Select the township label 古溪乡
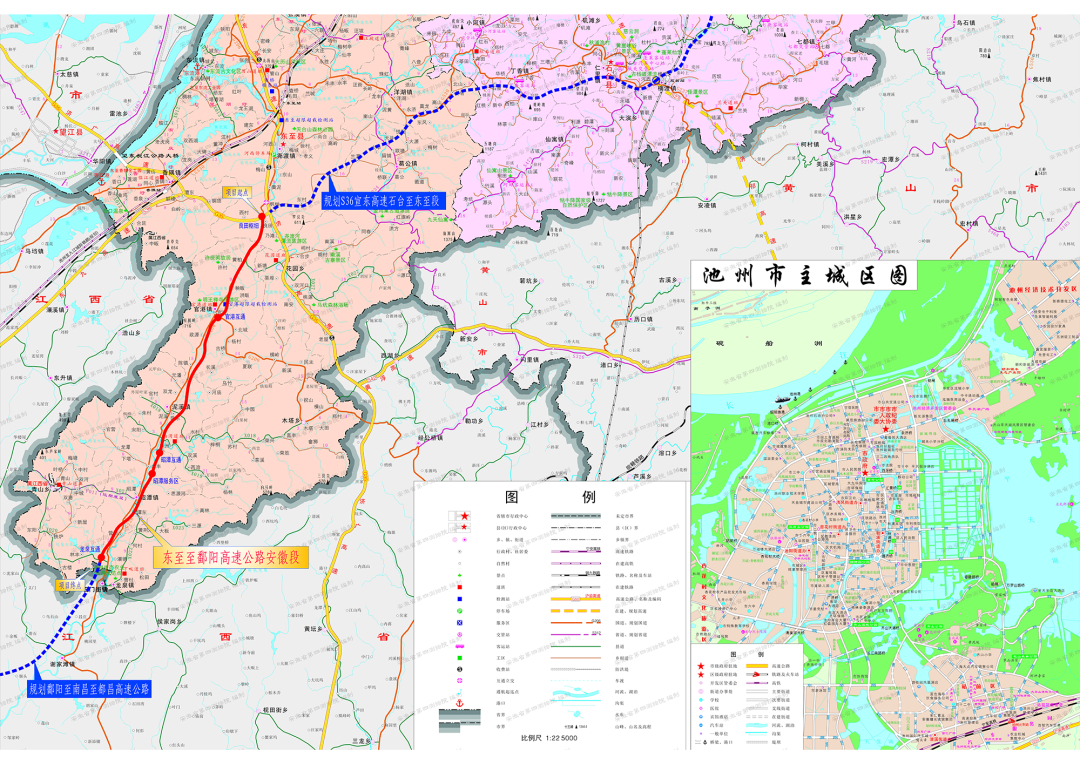Screen dimensions: 1080x764 (668, 280)
